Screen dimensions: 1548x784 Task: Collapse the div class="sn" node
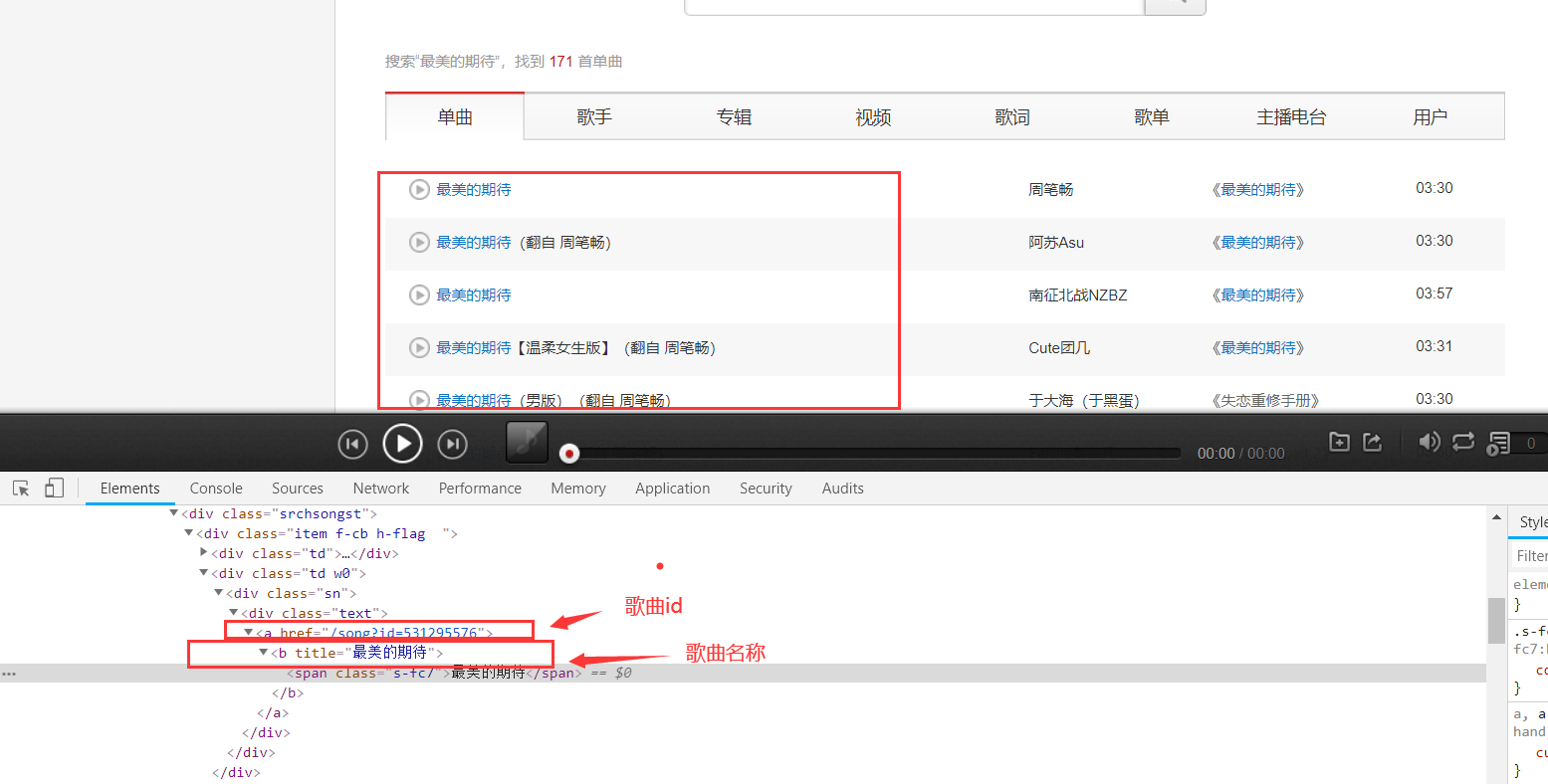click(x=219, y=593)
